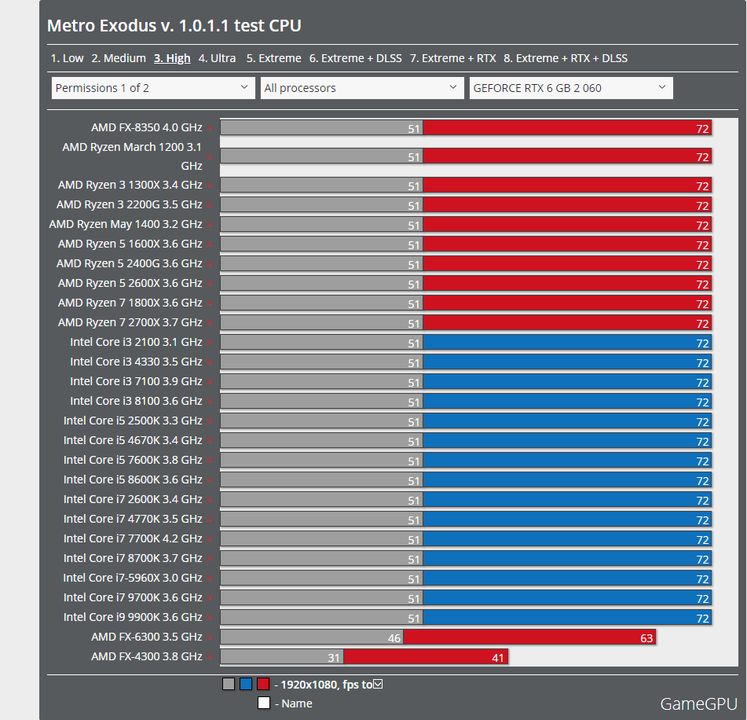This screenshot has width=747, height=720.
Task: Toggle the 1920x1080 fps legend checkbox
Action: (x=378, y=684)
